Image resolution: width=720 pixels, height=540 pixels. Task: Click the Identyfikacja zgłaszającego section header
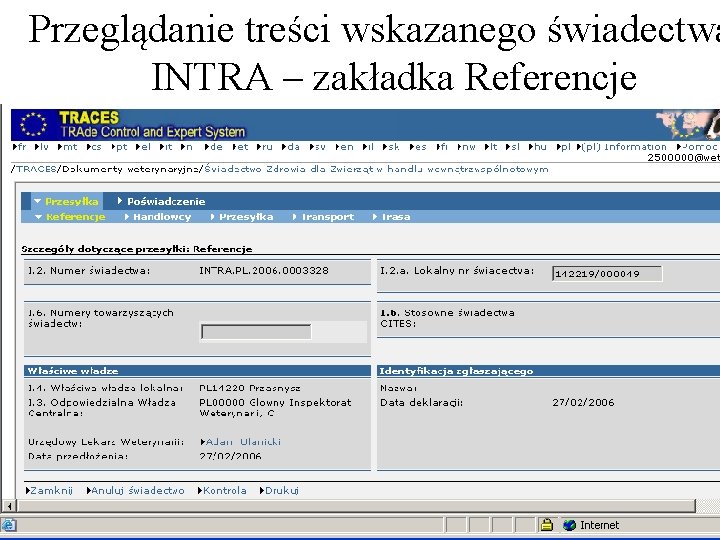(548, 371)
